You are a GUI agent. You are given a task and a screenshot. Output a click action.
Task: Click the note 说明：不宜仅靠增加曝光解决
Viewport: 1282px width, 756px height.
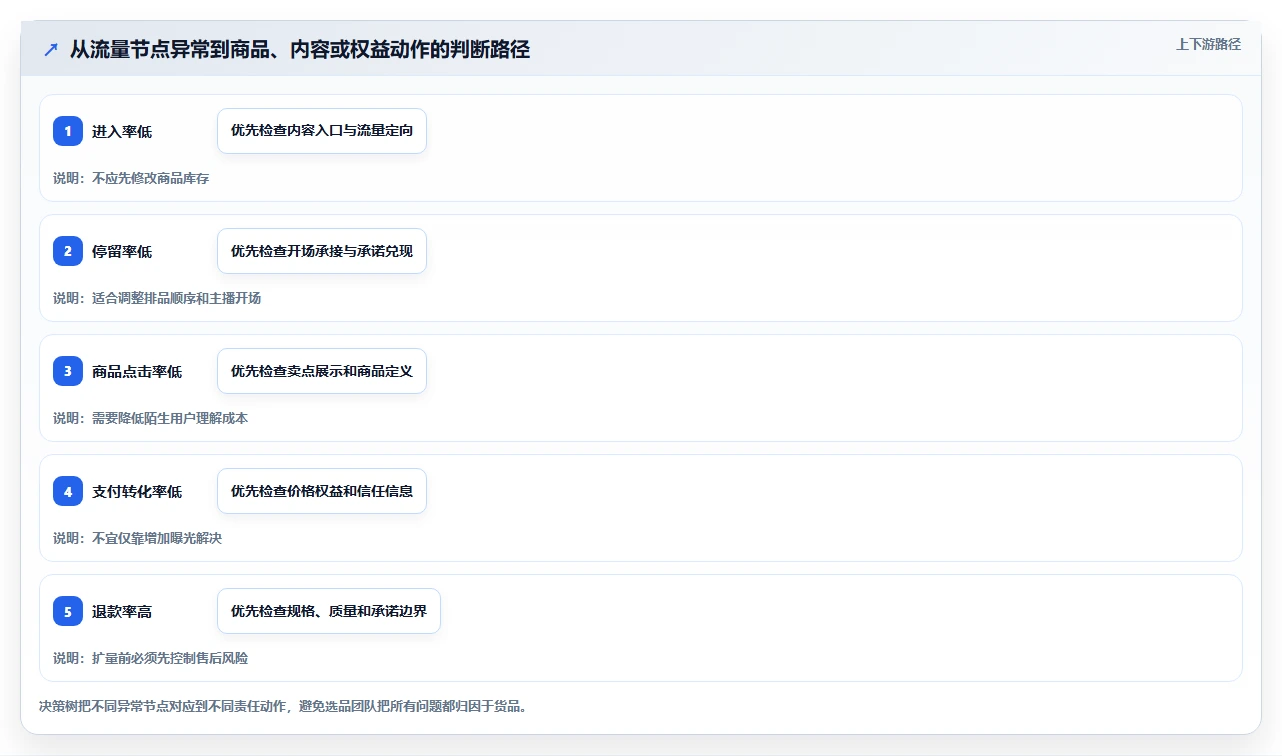pyautogui.click(x=137, y=538)
